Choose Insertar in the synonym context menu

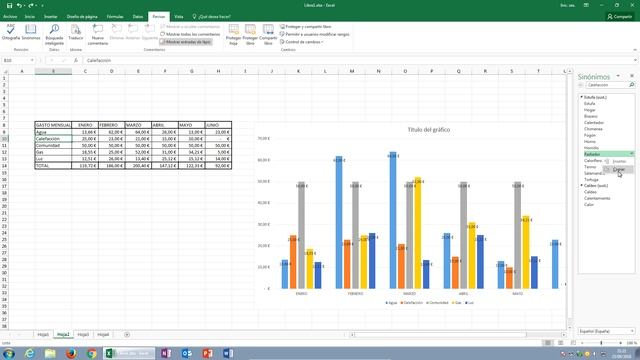(x=618, y=161)
